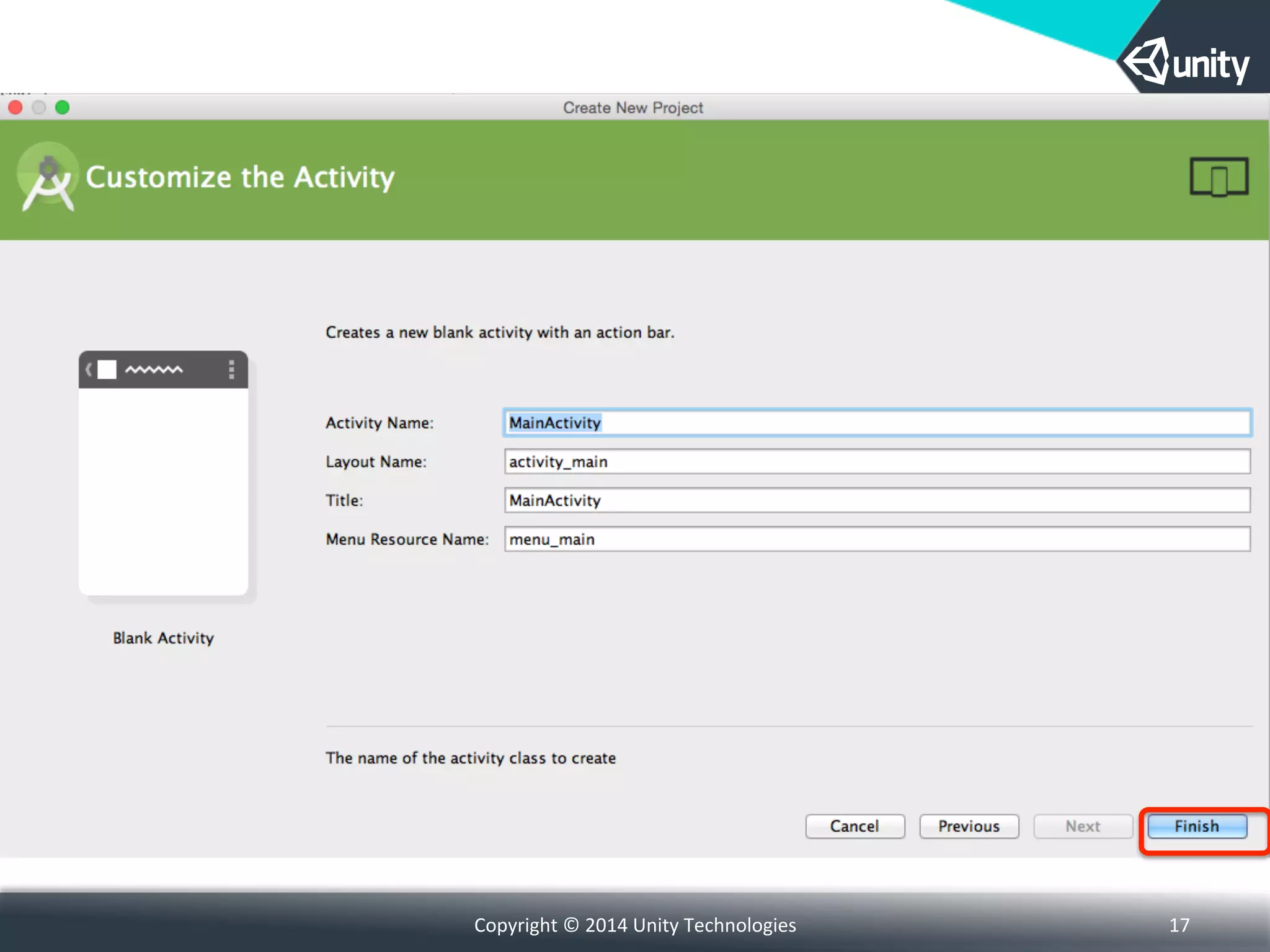This screenshot has width=1270, height=952.
Task: Select the Menu Resource Name field
Action: (877, 539)
